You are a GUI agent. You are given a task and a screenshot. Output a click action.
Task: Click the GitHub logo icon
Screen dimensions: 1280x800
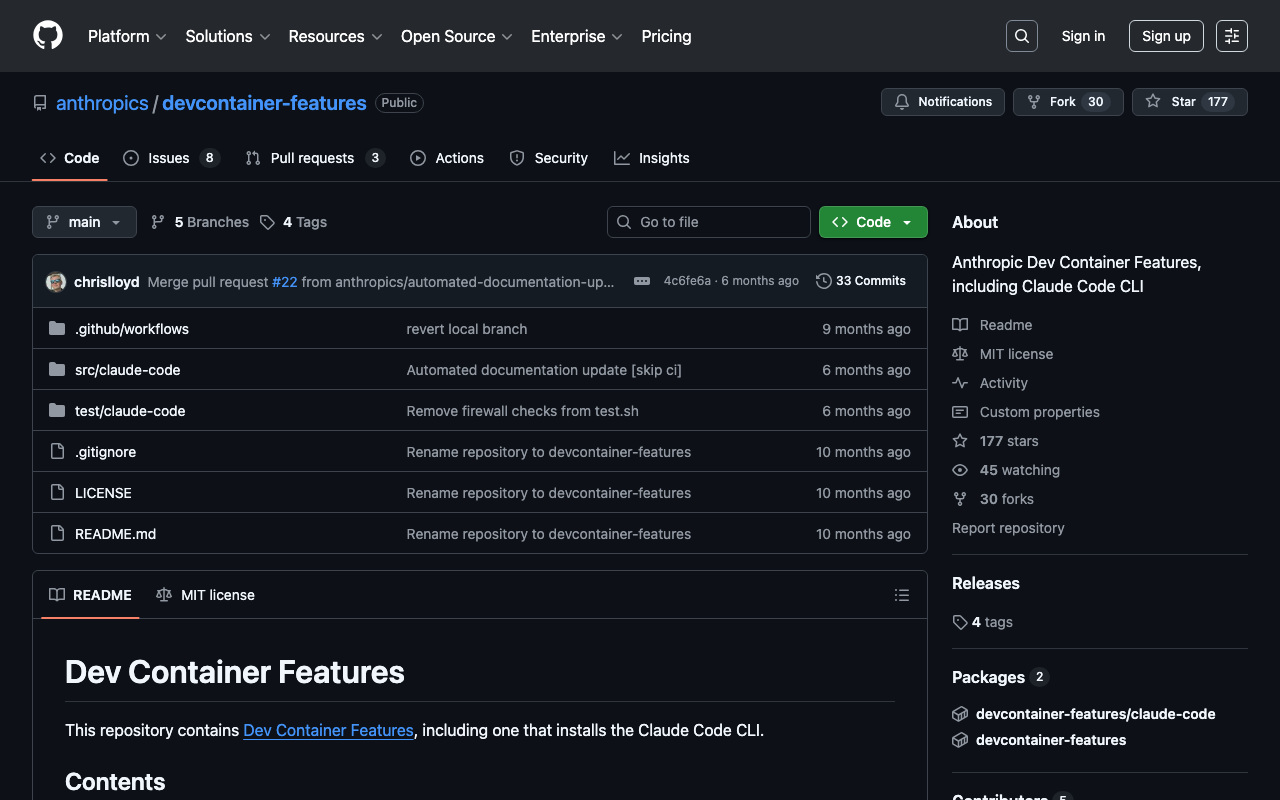pyautogui.click(x=48, y=36)
